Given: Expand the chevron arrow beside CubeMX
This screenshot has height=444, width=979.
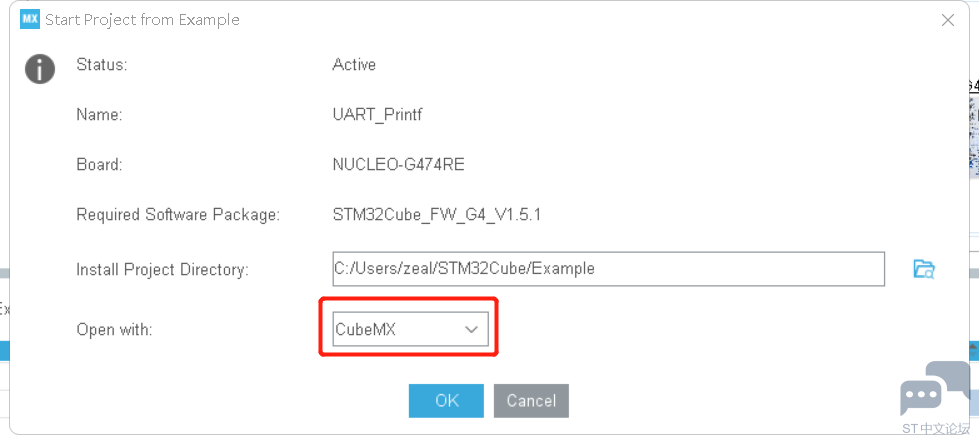Looking at the screenshot, I should (x=471, y=330).
